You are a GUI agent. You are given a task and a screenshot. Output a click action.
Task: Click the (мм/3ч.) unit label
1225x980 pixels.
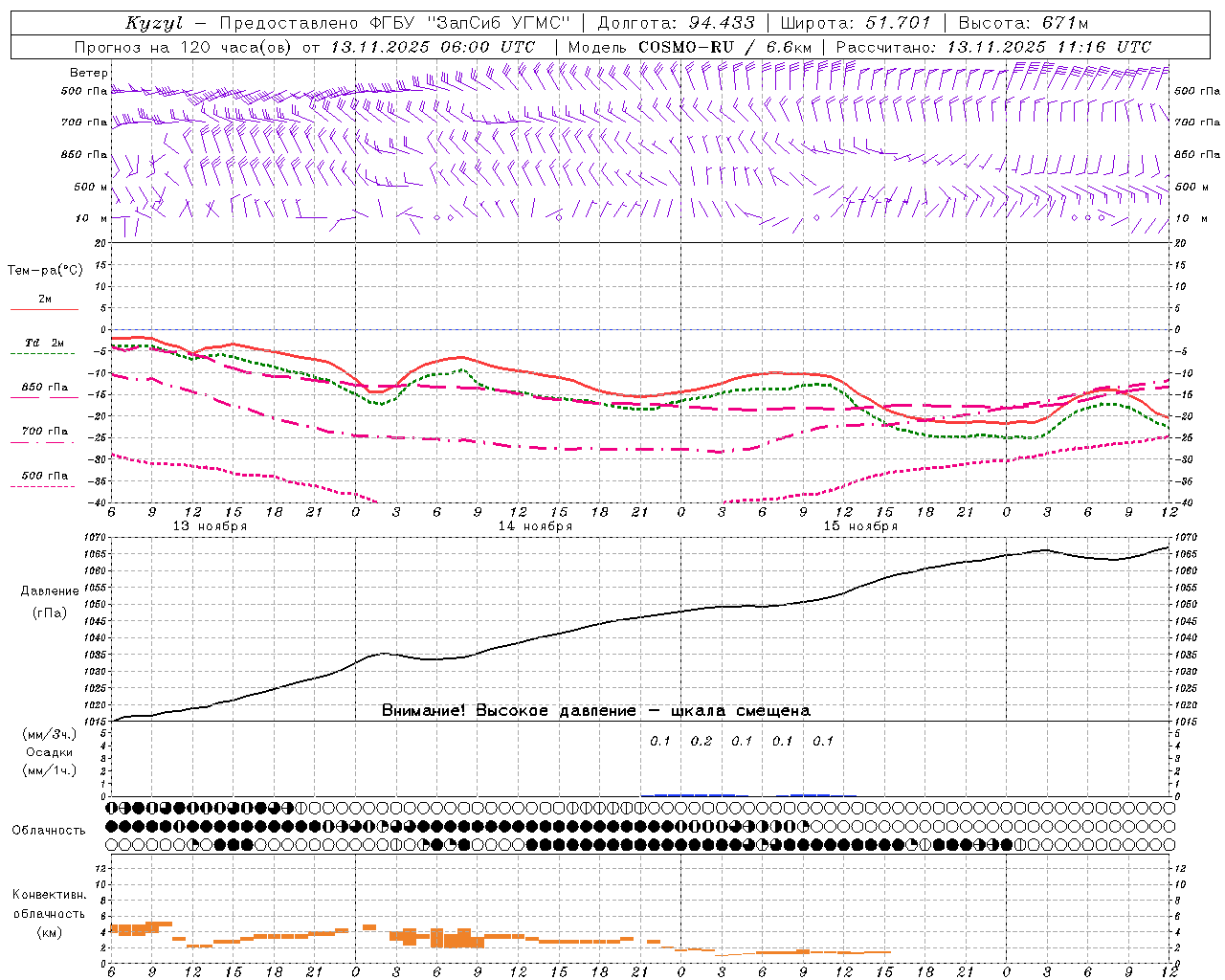tap(50, 735)
